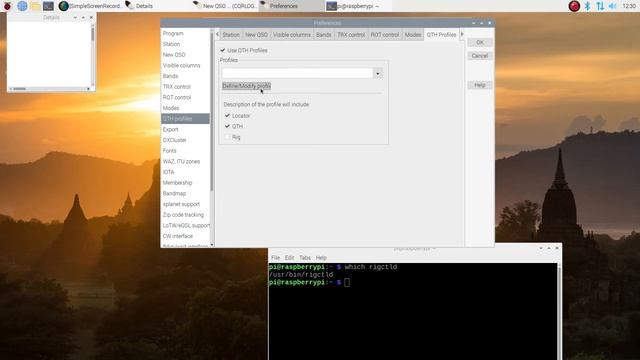Click the Define/Modify profile button
Screen dimensions: 640x360
[x=246, y=86]
